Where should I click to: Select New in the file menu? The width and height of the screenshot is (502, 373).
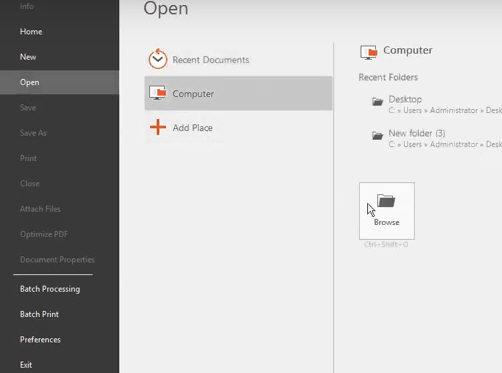[x=28, y=57]
